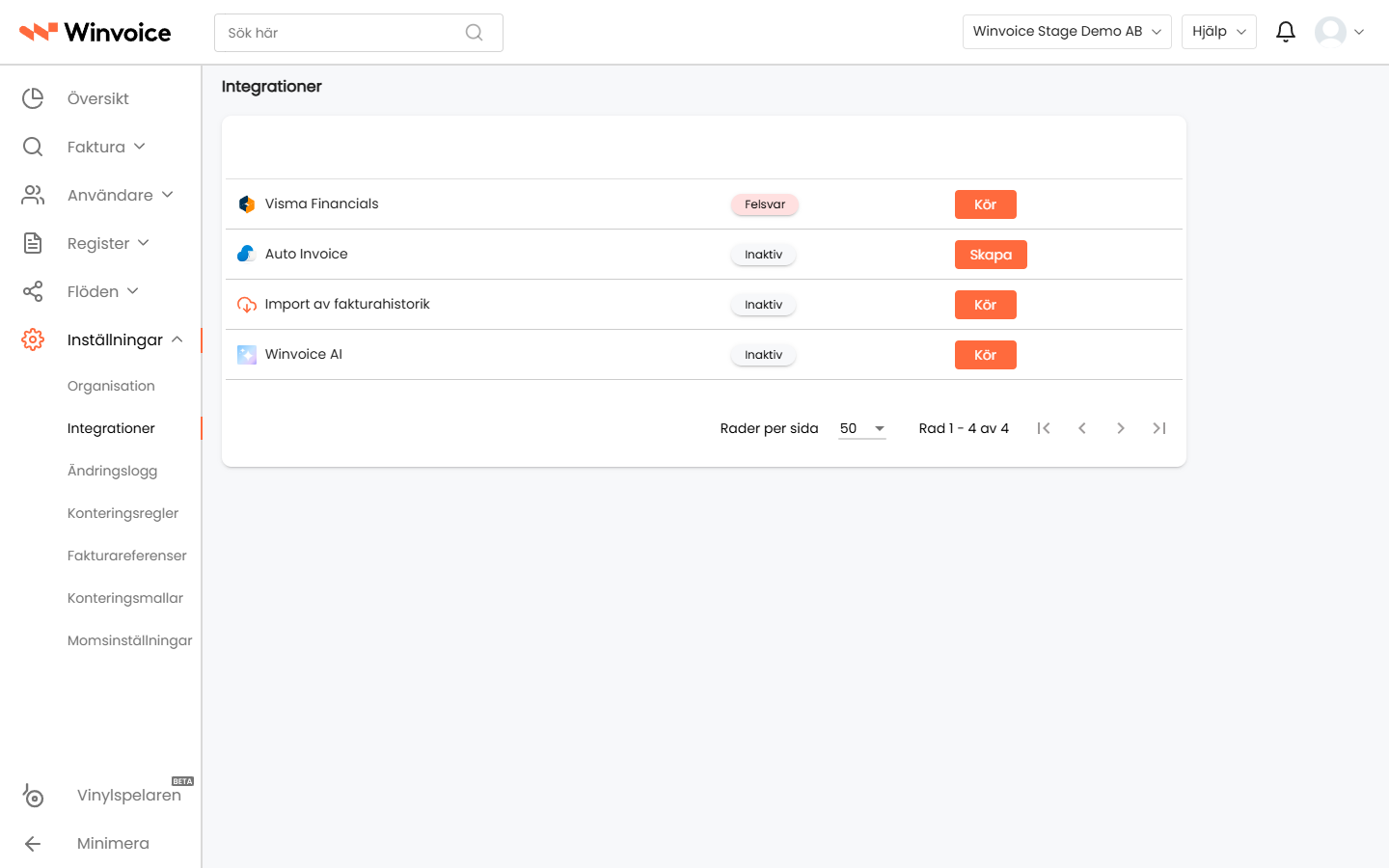Click the Register document icon

33,243
